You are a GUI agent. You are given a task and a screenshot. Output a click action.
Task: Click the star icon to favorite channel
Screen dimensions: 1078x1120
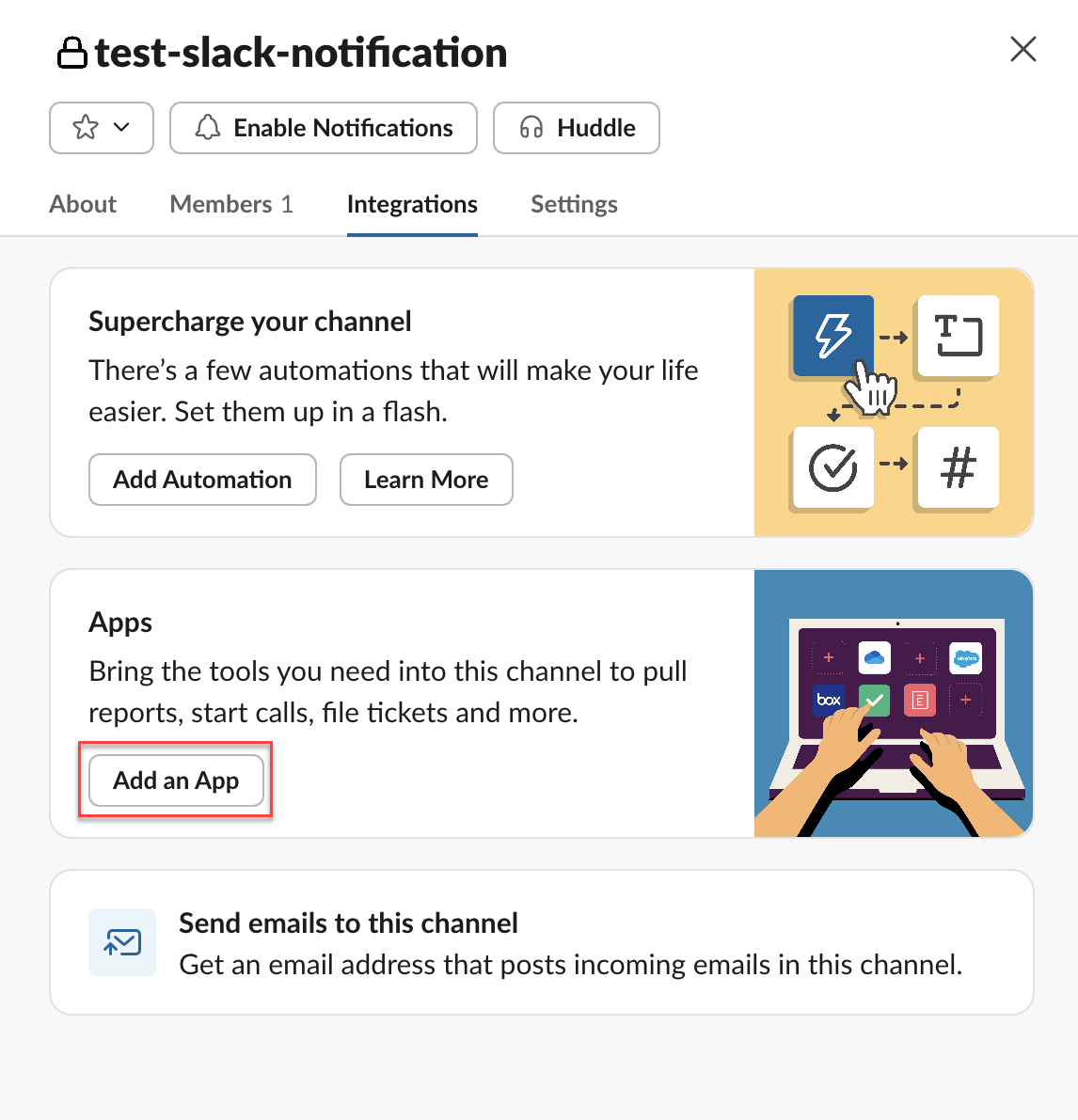tap(86, 127)
